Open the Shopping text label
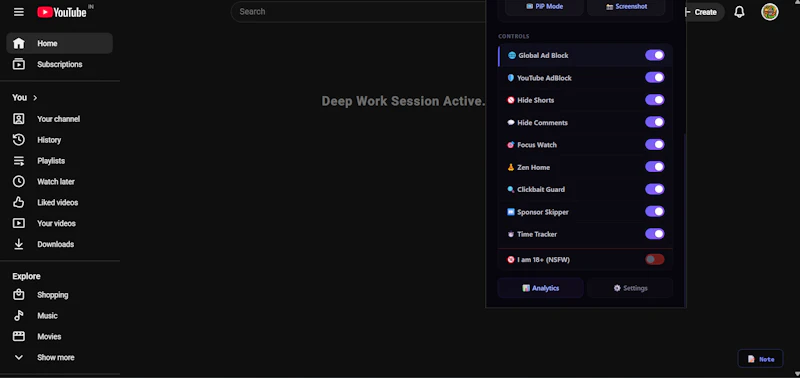 53,295
